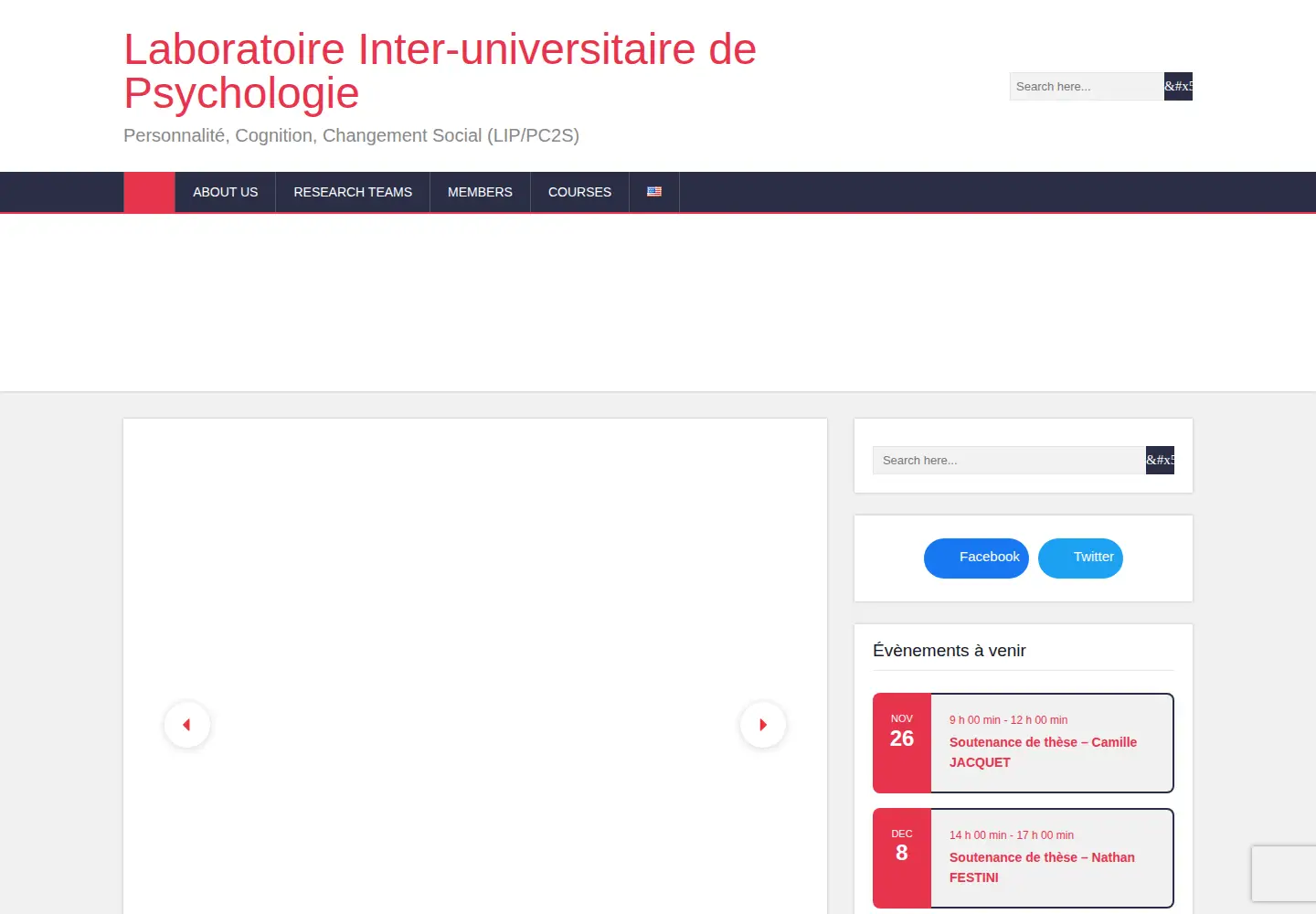
Task: Open the RESEARCH TEAMS menu
Action: (x=353, y=192)
